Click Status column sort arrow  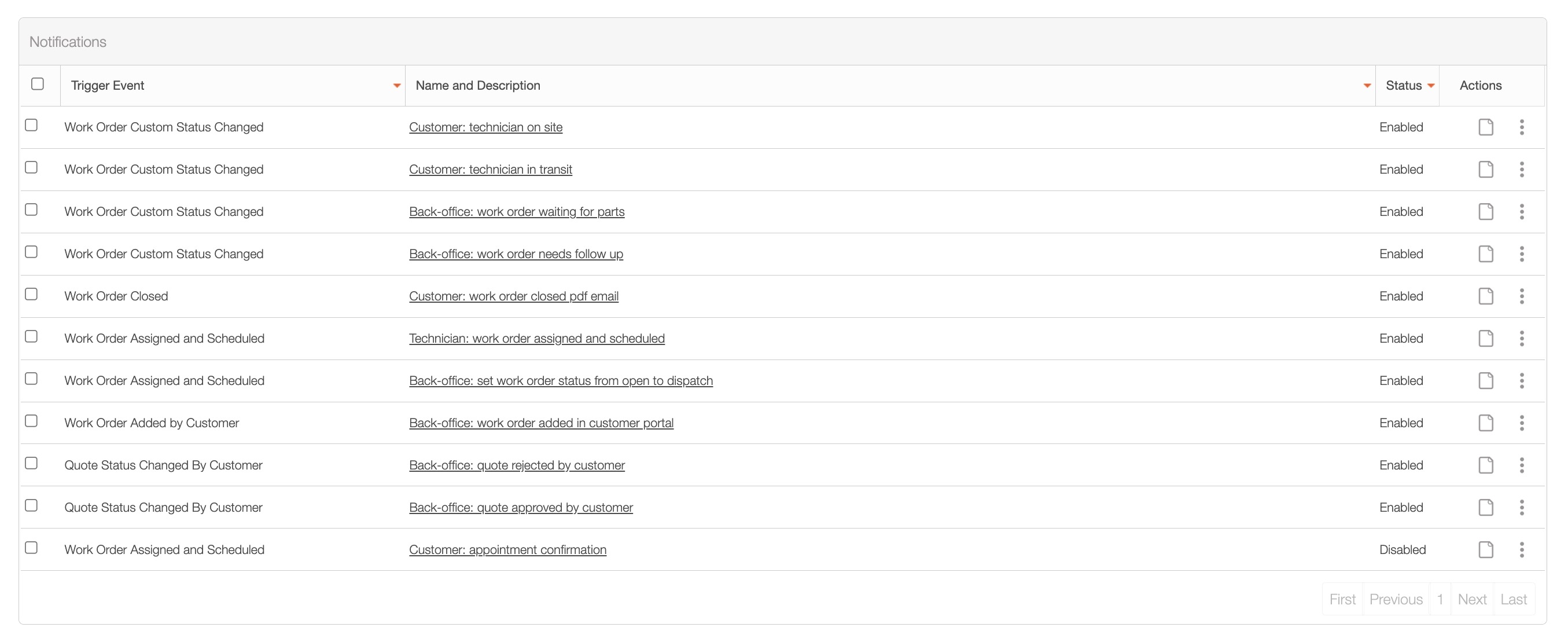point(1430,86)
